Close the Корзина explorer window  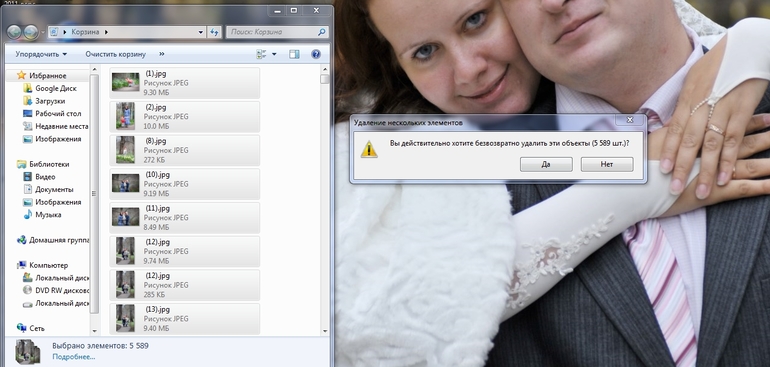(x=316, y=10)
